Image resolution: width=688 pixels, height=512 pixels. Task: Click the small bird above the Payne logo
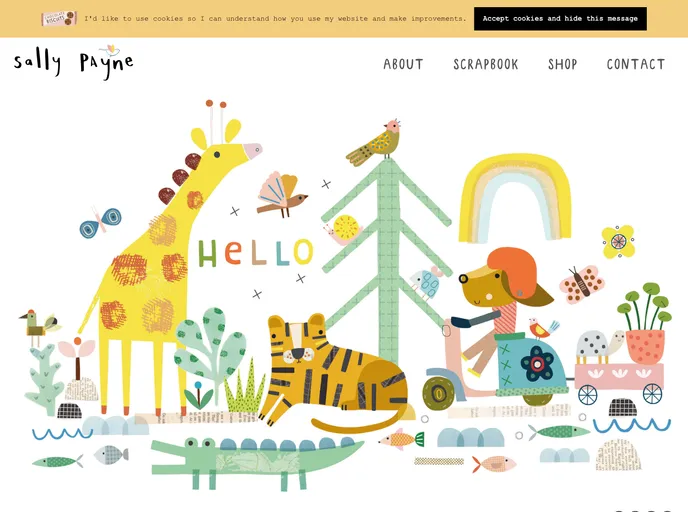click(x=111, y=49)
